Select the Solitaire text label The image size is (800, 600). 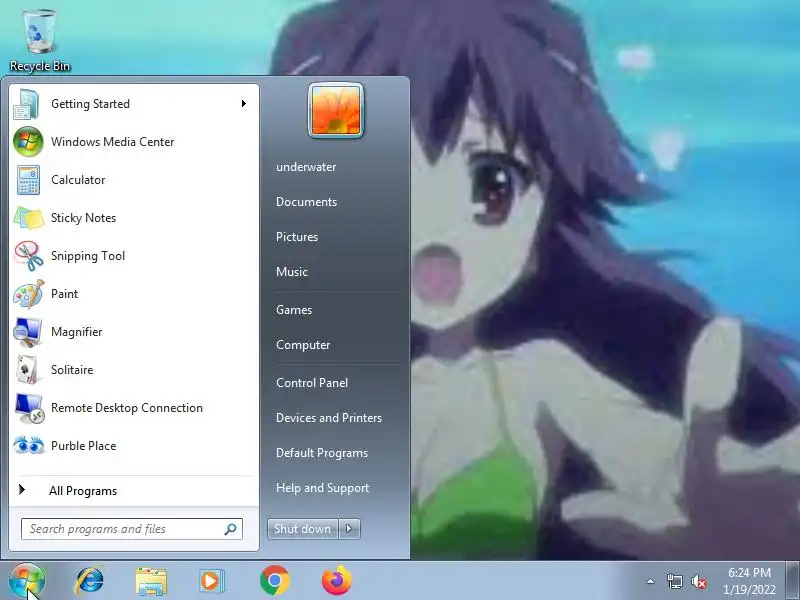[x=72, y=370]
